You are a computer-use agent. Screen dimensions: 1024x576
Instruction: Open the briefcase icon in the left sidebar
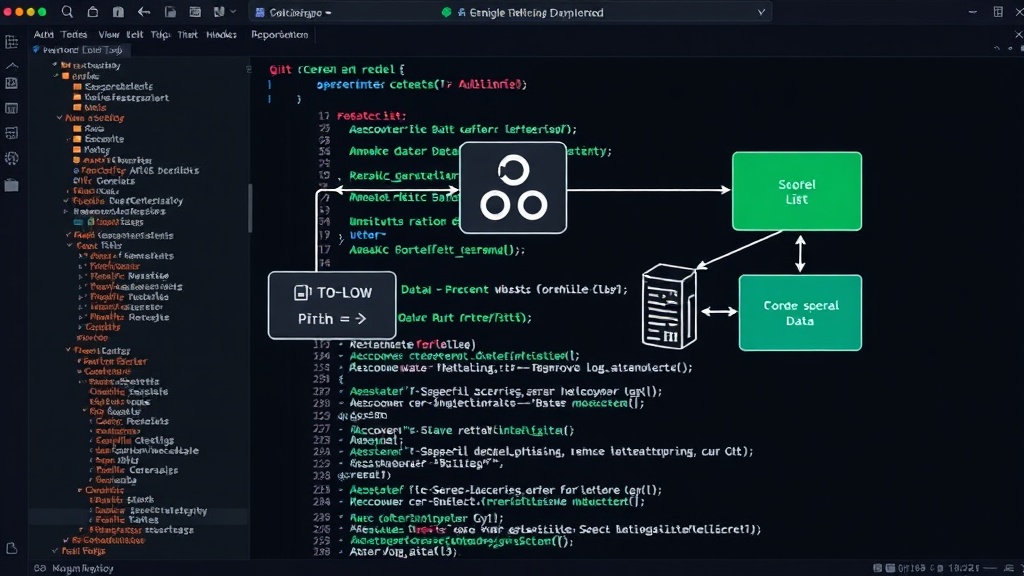coord(12,185)
